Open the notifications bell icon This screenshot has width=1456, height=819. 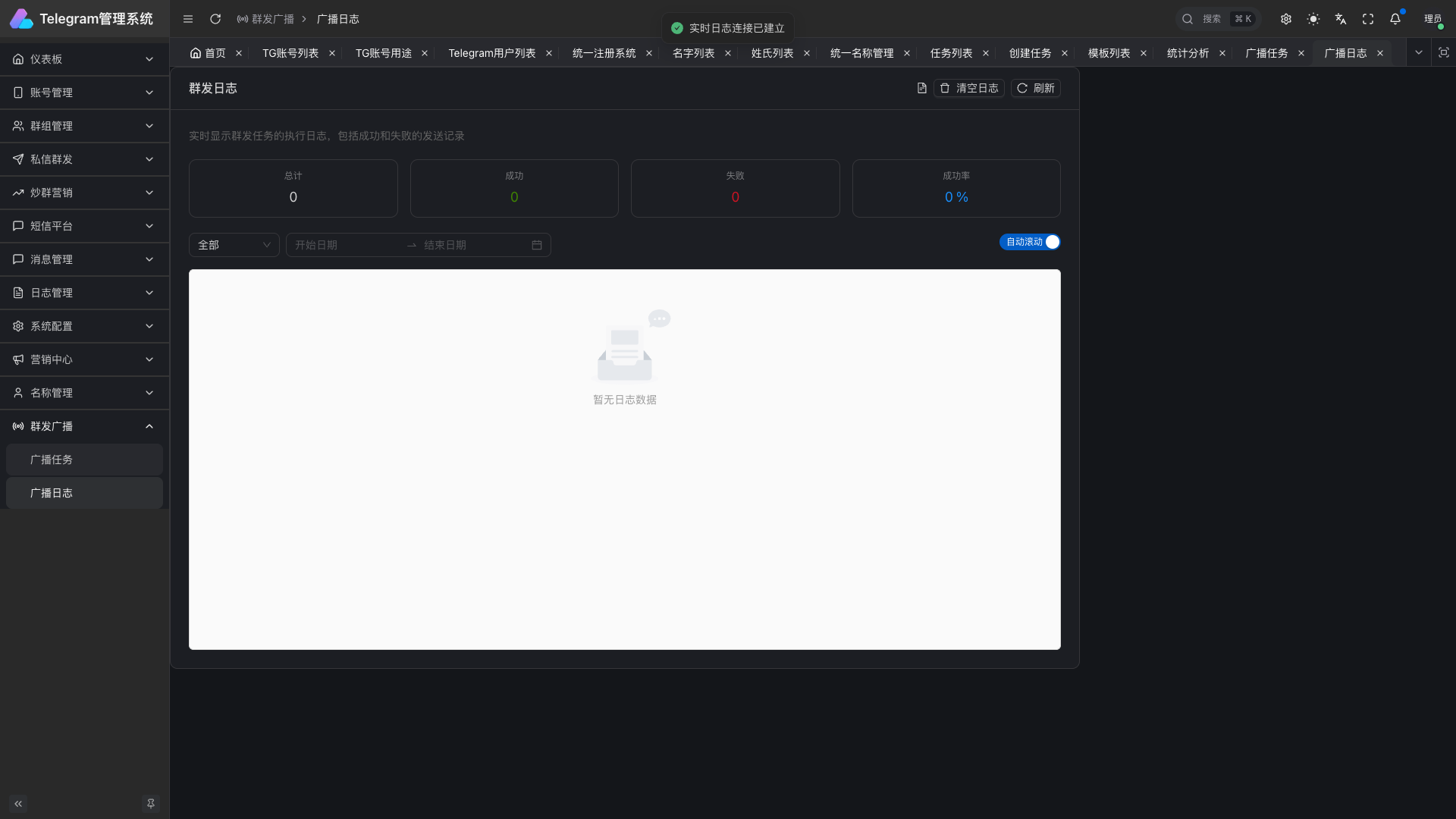[1395, 19]
